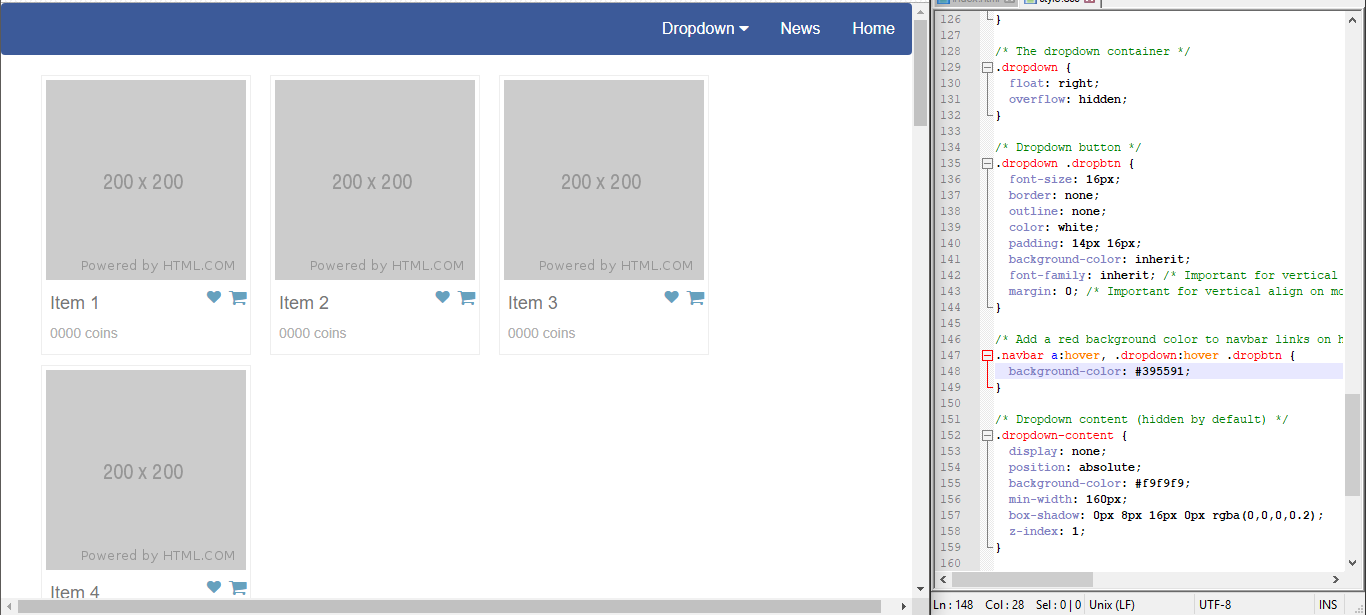The height and width of the screenshot is (615, 1366).
Task: Add Item 2 to cart with its cart icon
Action: coord(467,297)
